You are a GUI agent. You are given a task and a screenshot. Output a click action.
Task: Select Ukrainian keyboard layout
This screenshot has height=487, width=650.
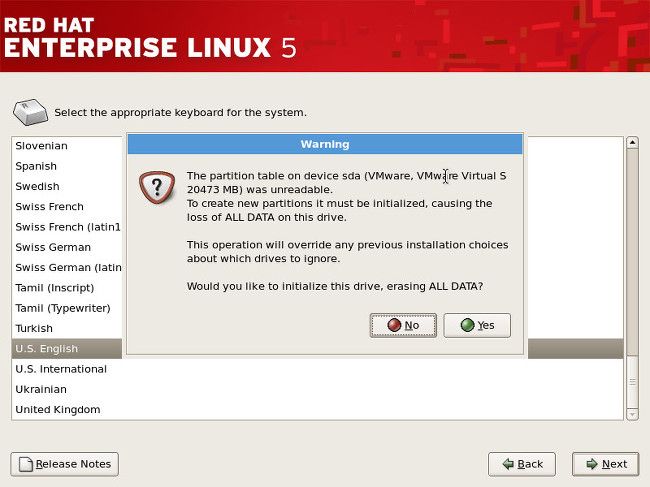(x=318, y=390)
